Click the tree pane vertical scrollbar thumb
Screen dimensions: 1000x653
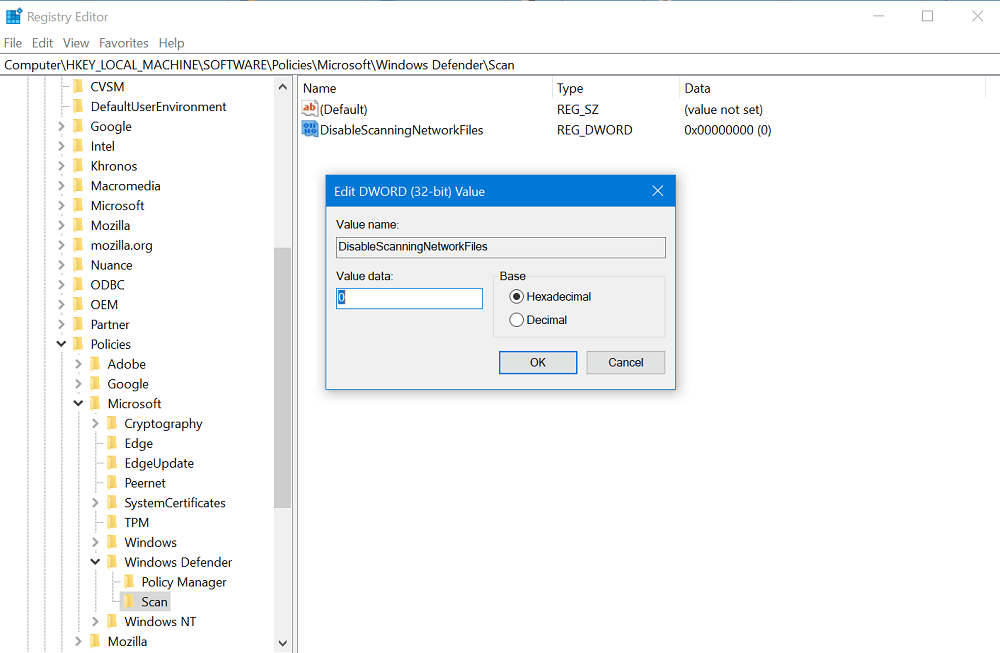pos(283,377)
